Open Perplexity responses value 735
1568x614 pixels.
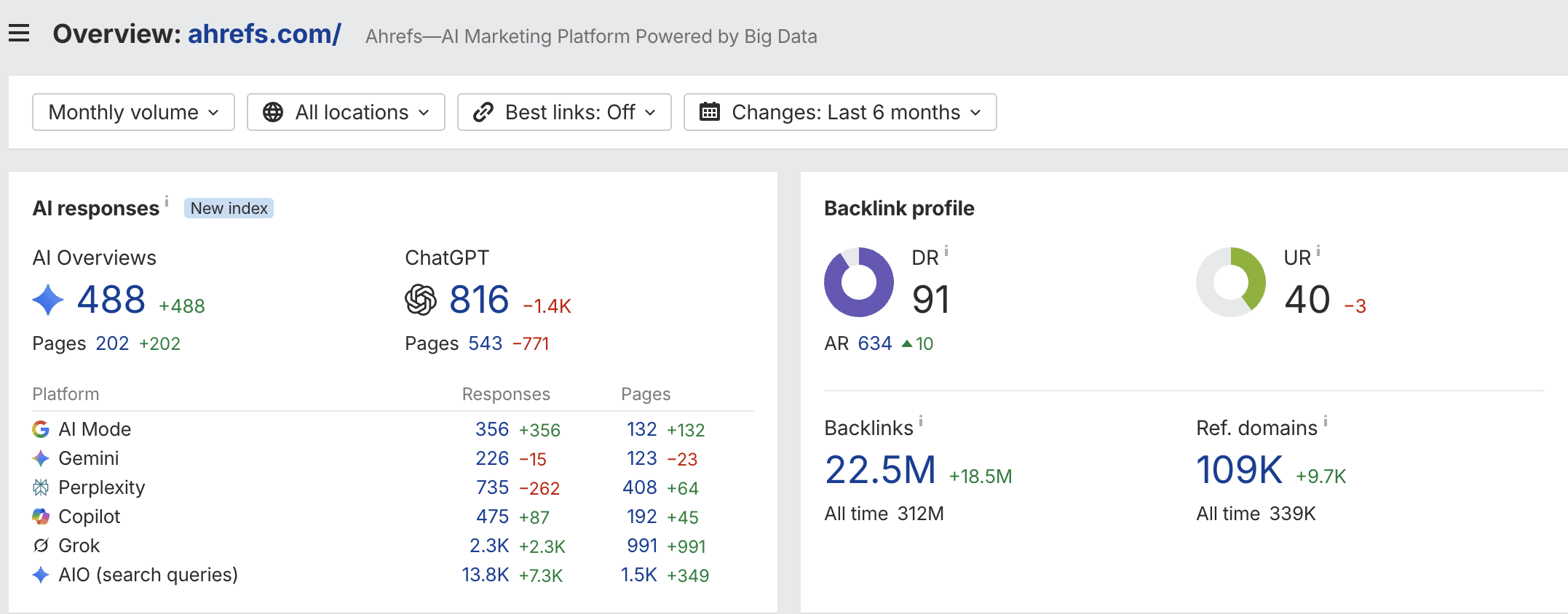tap(493, 487)
